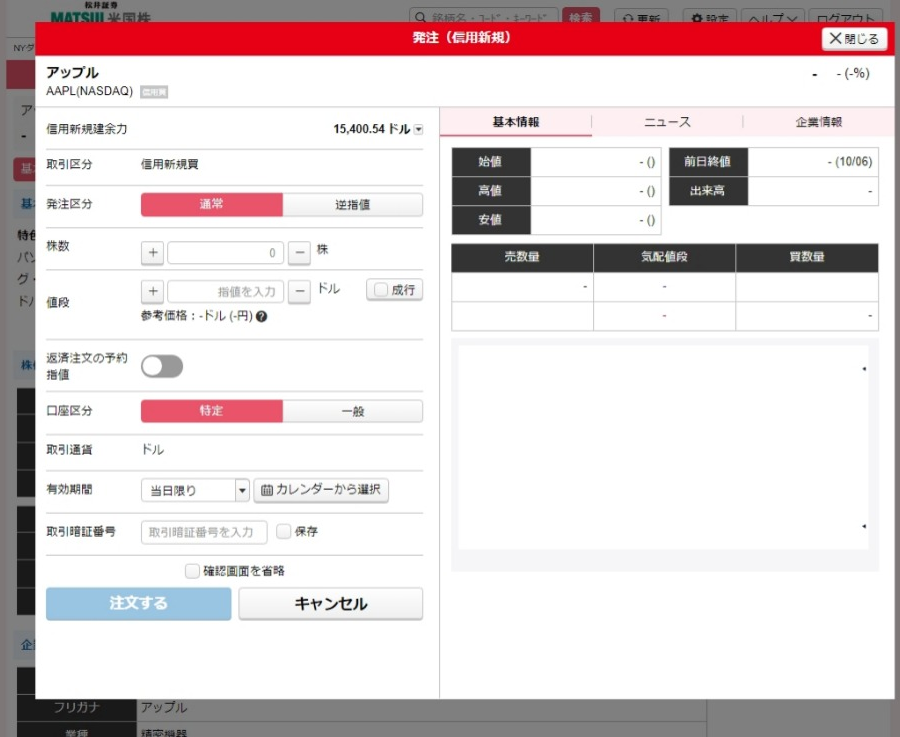Click the 信用新規買 trade type text
The image size is (900, 737).
point(170,165)
